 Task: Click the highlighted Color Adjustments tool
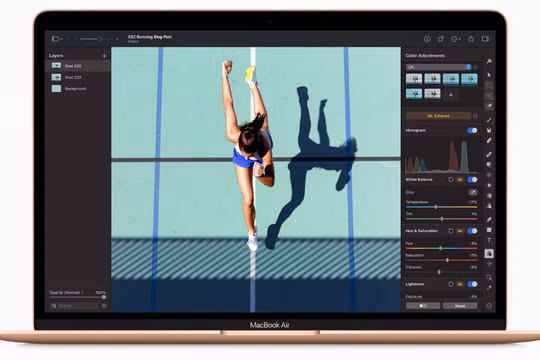coord(489,254)
